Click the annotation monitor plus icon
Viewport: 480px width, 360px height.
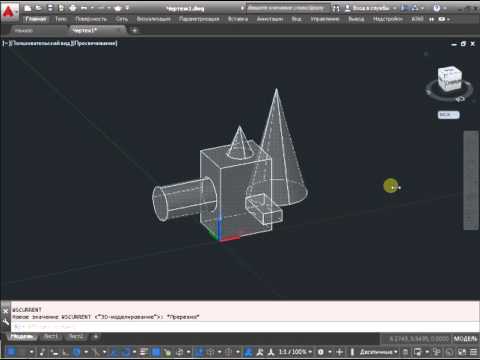[339, 352]
